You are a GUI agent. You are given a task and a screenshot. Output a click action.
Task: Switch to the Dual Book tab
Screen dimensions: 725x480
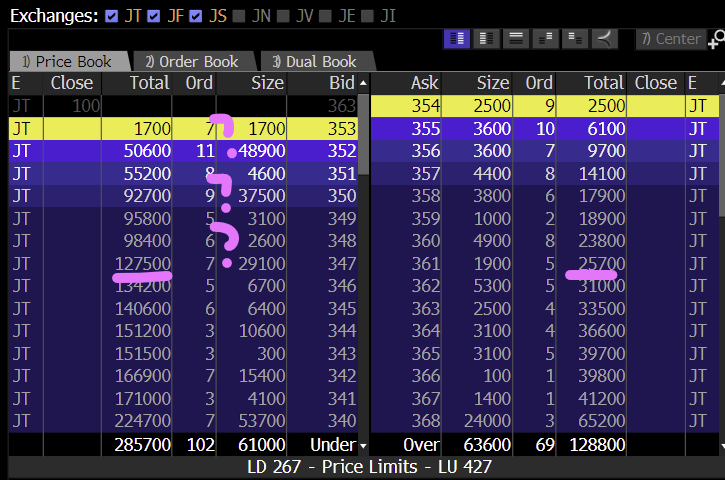coord(315,61)
